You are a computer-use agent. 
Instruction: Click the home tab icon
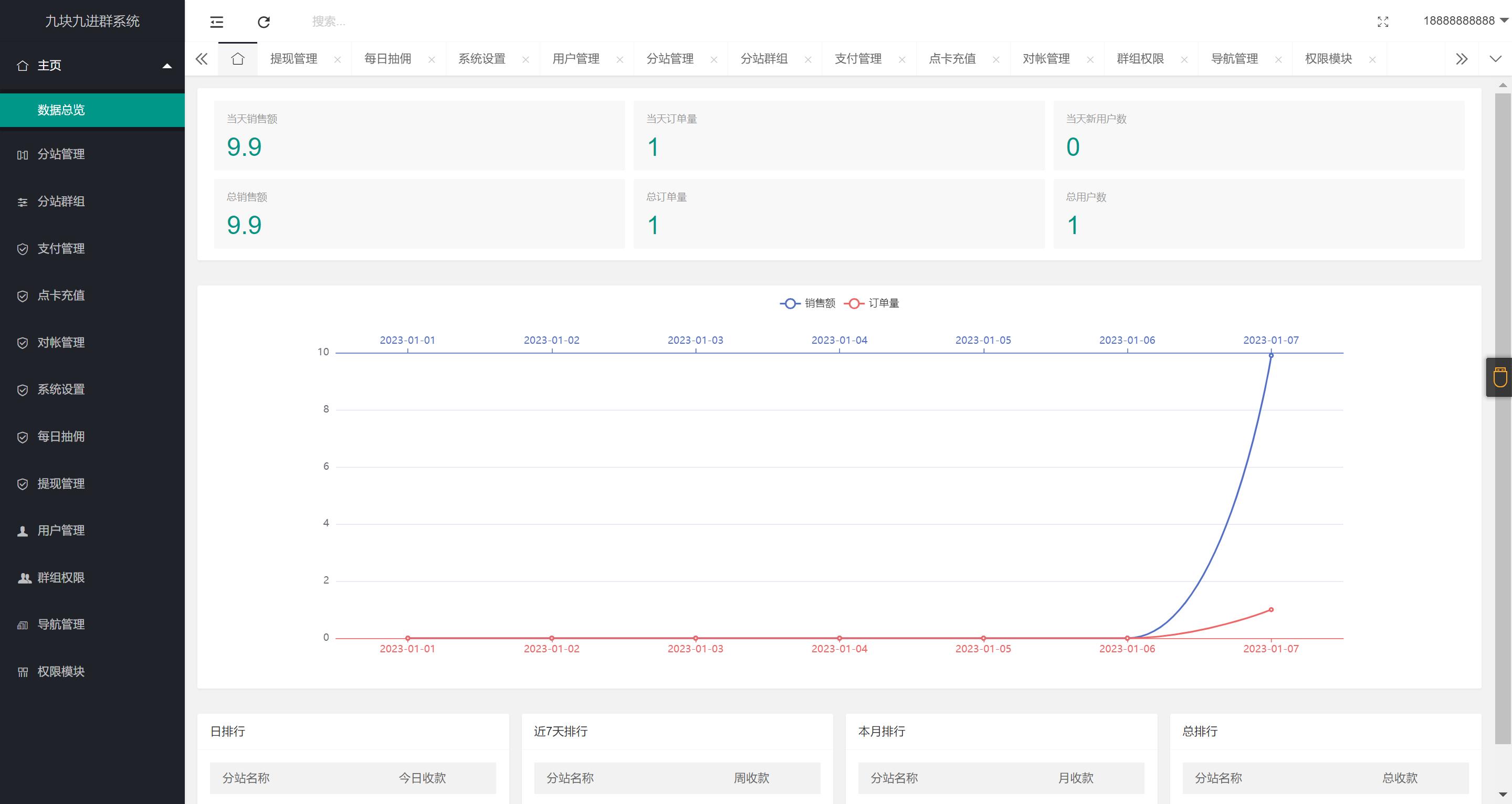point(238,59)
